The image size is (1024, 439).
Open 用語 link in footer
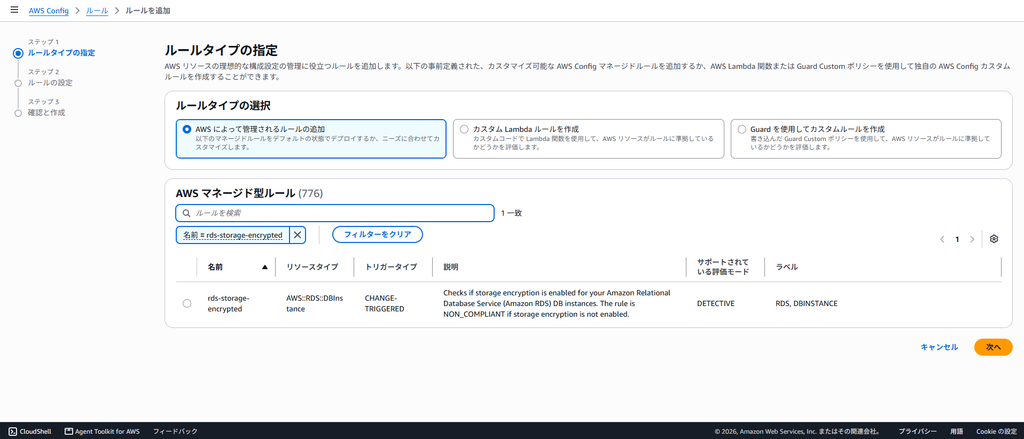point(956,431)
